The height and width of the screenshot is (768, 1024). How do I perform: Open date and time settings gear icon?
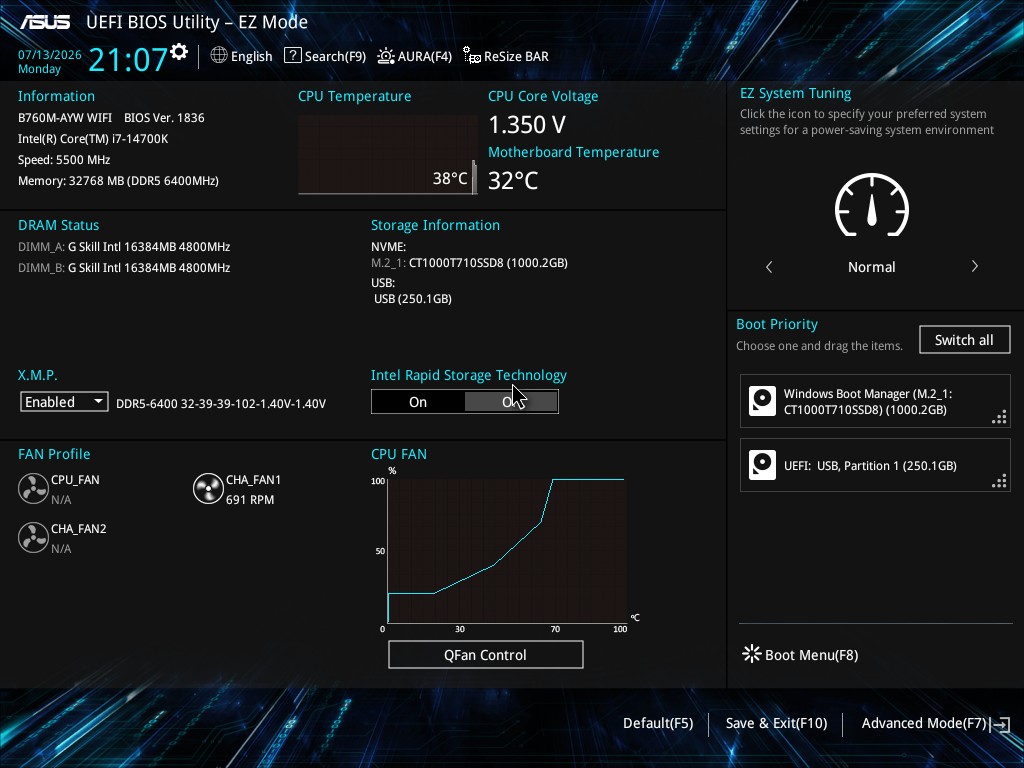179,52
